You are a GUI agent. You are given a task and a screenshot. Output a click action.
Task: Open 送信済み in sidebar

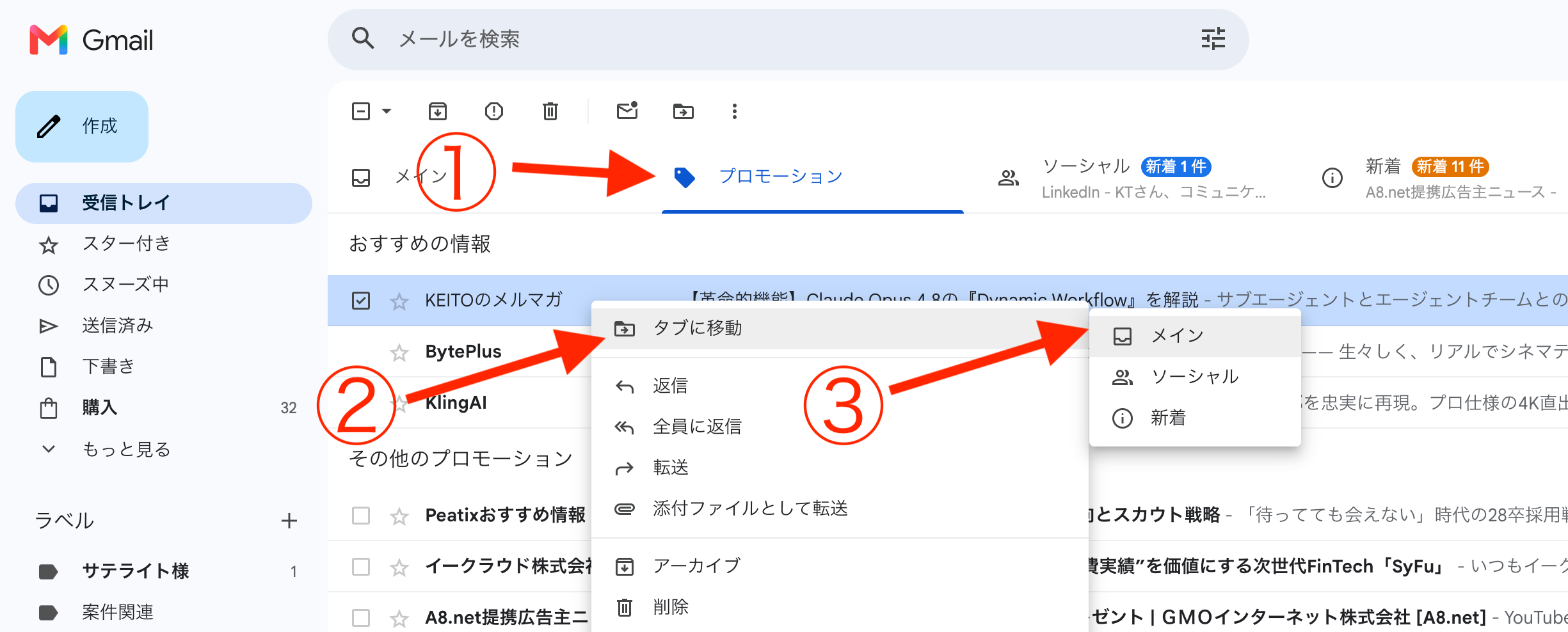[164, 326]
